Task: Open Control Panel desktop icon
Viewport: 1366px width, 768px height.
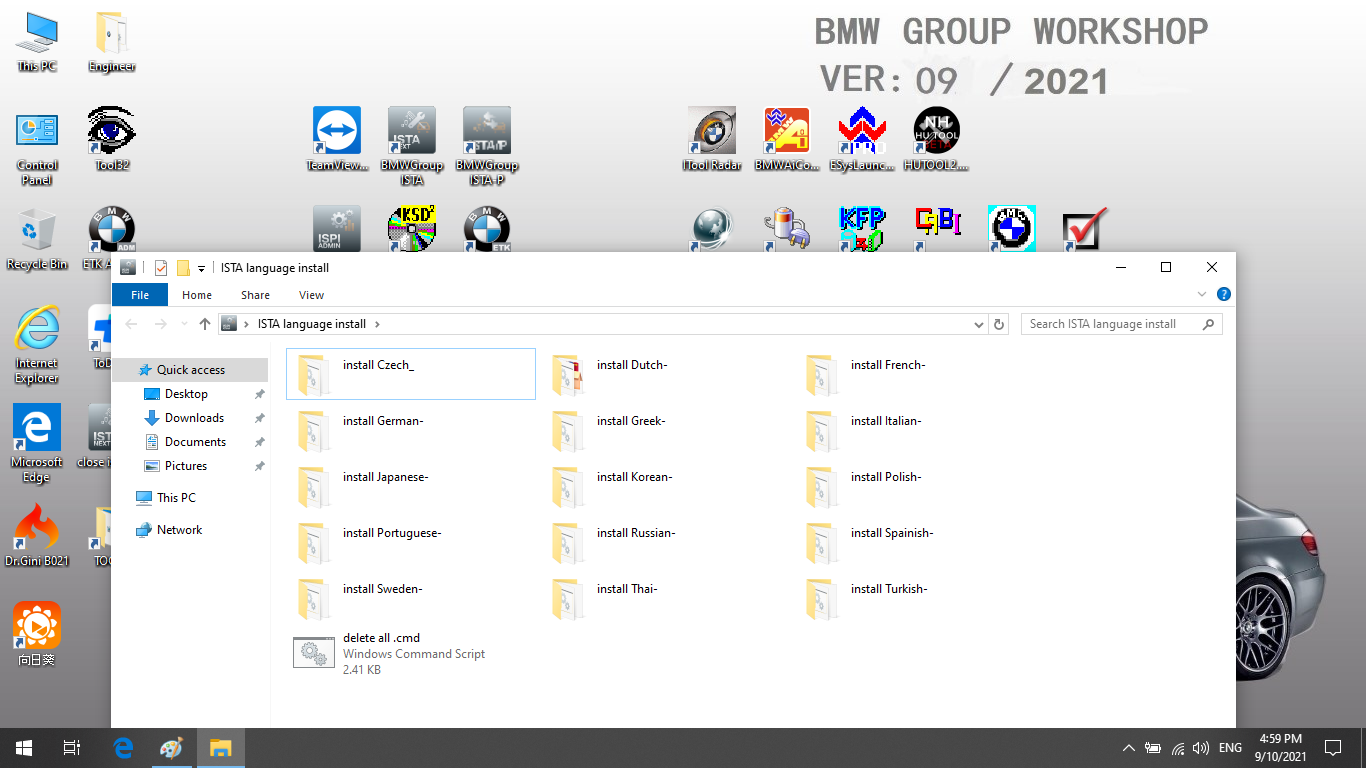Action: pos(37,148)
